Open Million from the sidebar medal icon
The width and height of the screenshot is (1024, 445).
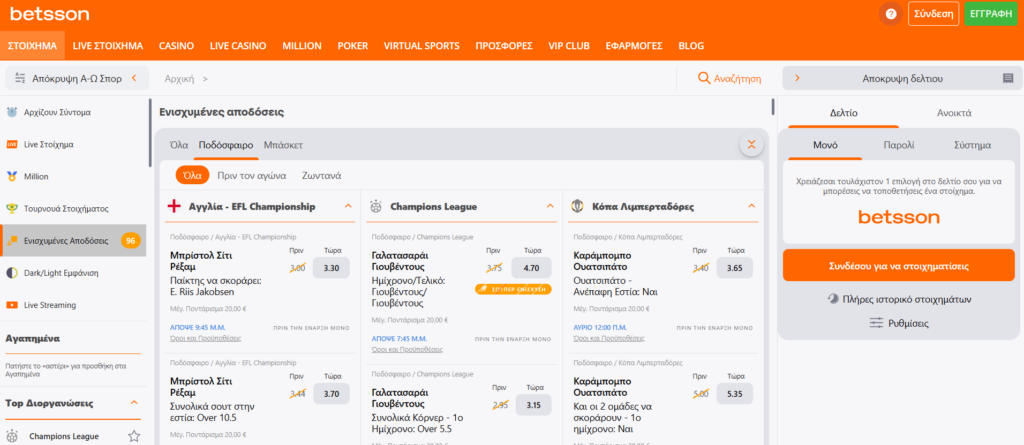tap(12, 176)
